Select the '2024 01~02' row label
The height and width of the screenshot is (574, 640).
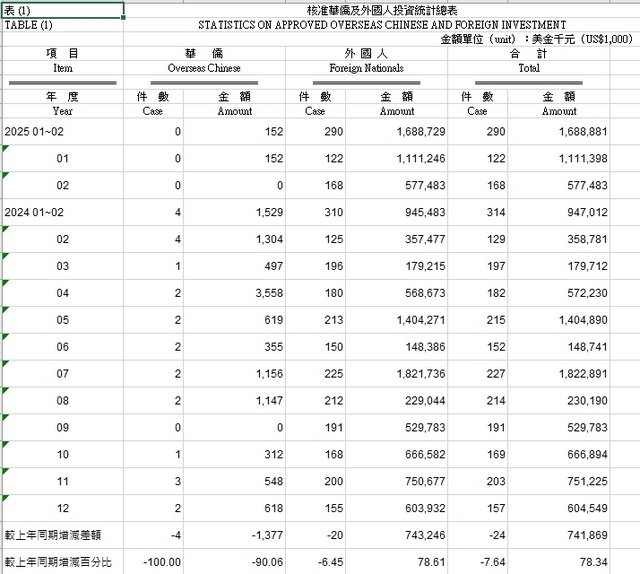coord(62,212)
